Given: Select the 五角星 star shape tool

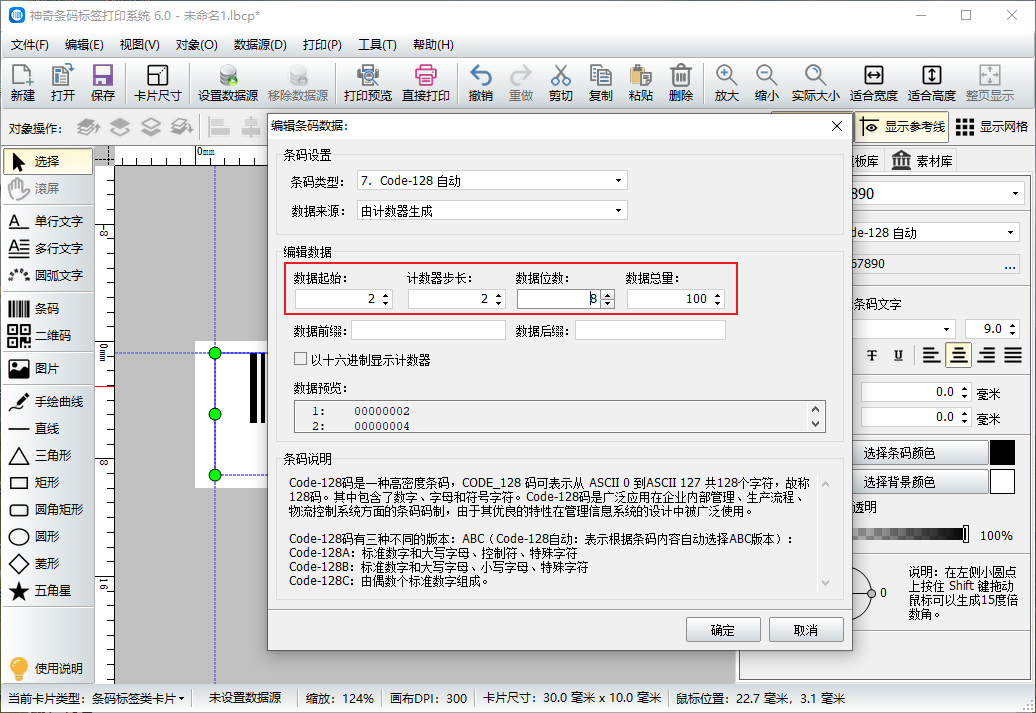Looking at the screenshot, I should [x=47, y=591].
